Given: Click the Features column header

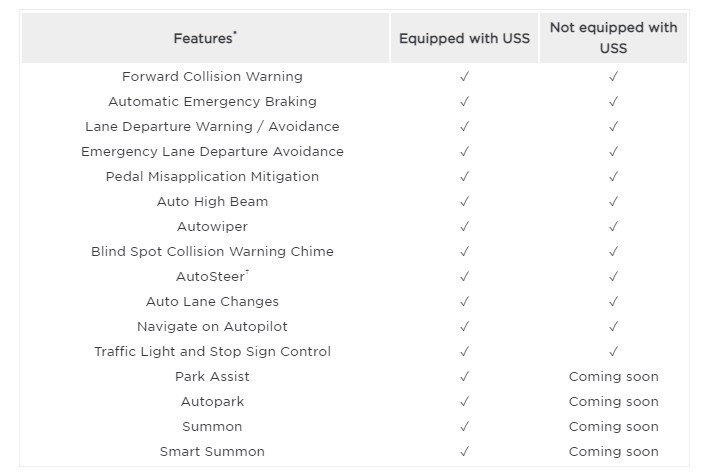Looking at the screenshot, I should click(205, 38).
